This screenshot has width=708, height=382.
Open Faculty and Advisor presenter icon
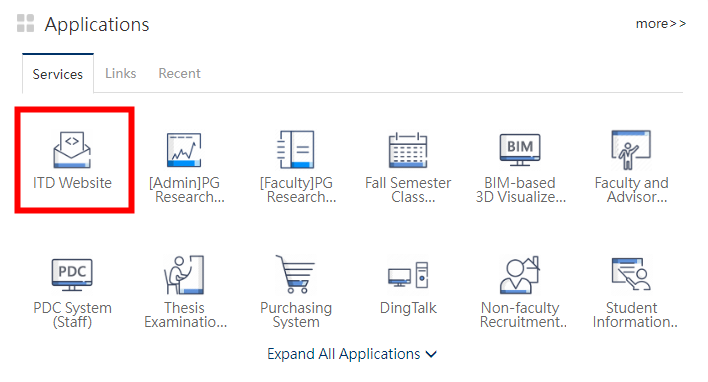point(631,150)
